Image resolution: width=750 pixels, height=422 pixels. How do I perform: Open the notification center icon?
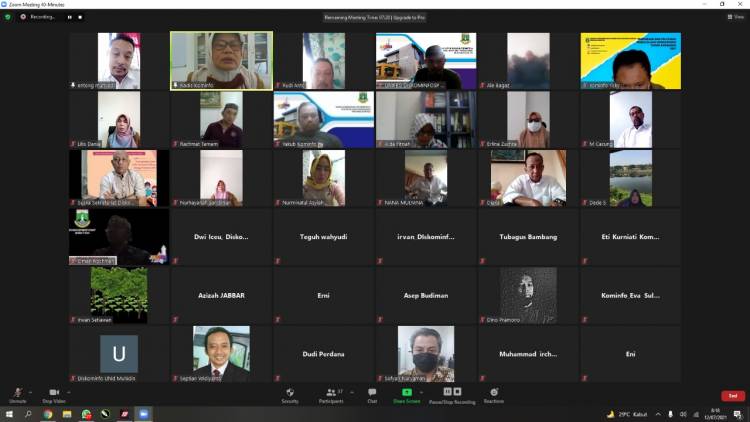click(x=738, y=414)
